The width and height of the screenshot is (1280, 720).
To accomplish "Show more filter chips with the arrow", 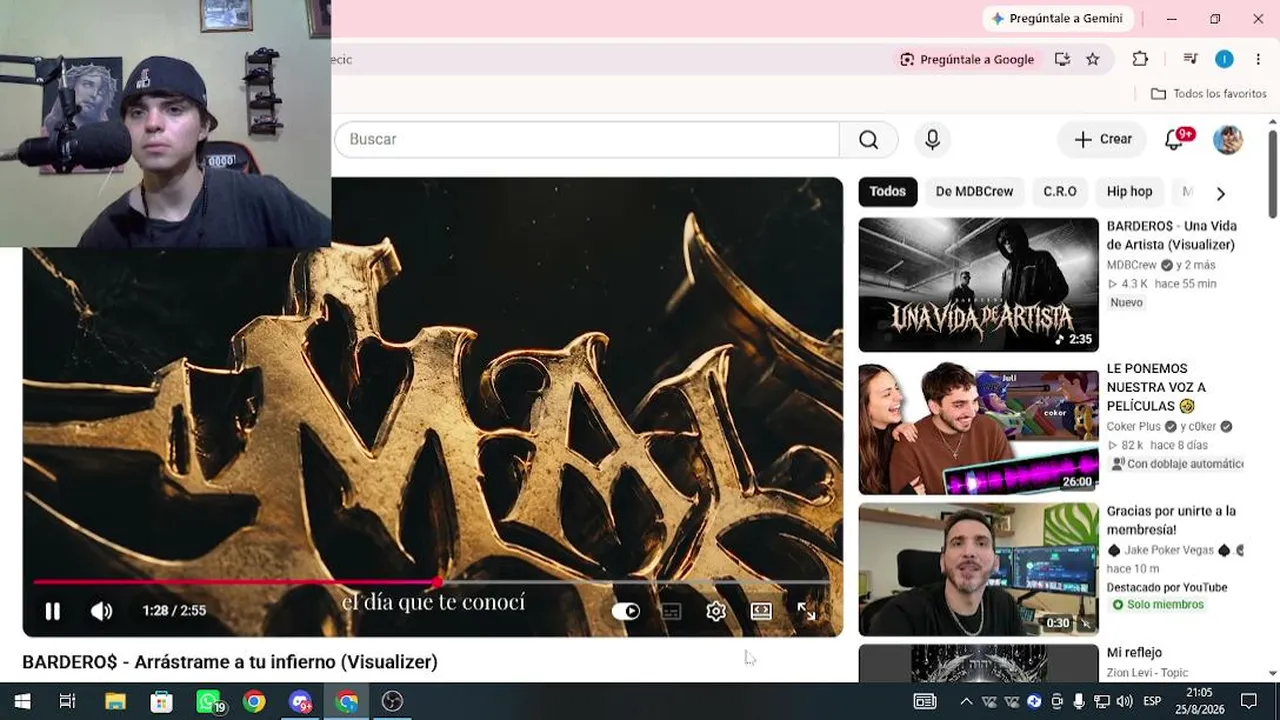I will (1220, 193).
